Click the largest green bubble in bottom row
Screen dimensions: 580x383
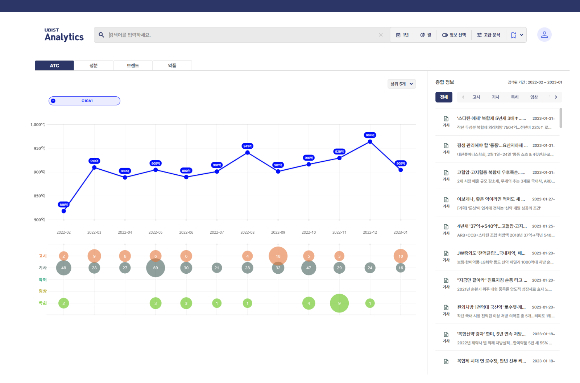pos(339,303)
